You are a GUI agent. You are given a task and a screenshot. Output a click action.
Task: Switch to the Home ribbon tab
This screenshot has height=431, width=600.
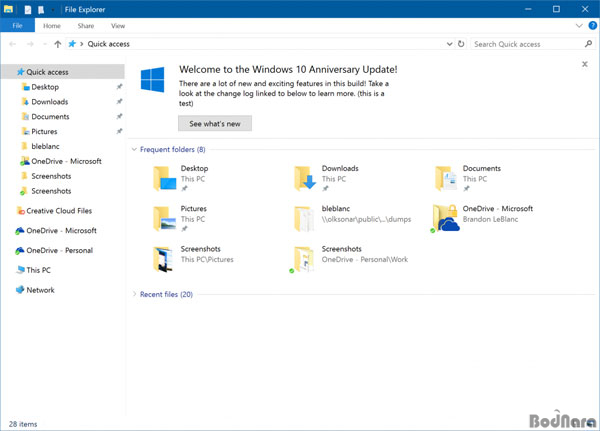coord(52,26)
